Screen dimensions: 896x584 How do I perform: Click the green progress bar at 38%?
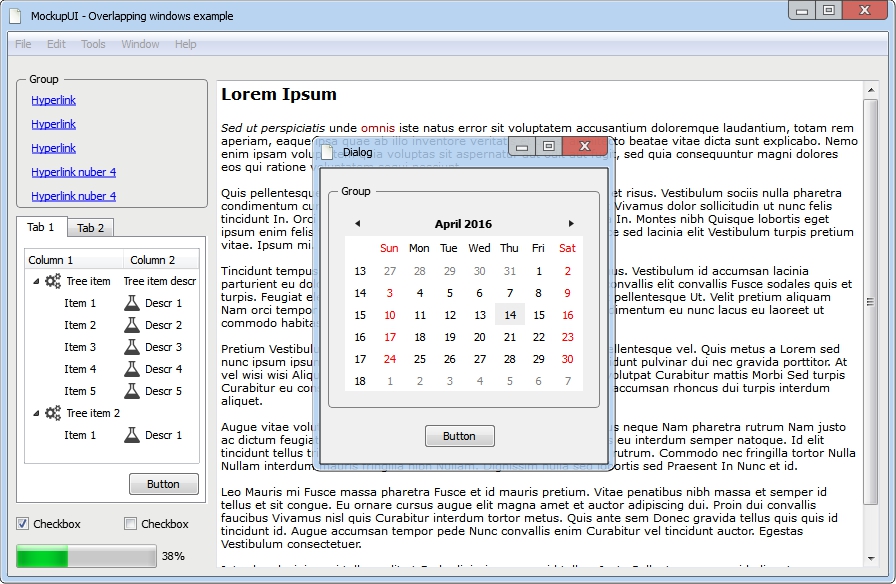pos(86,556)
